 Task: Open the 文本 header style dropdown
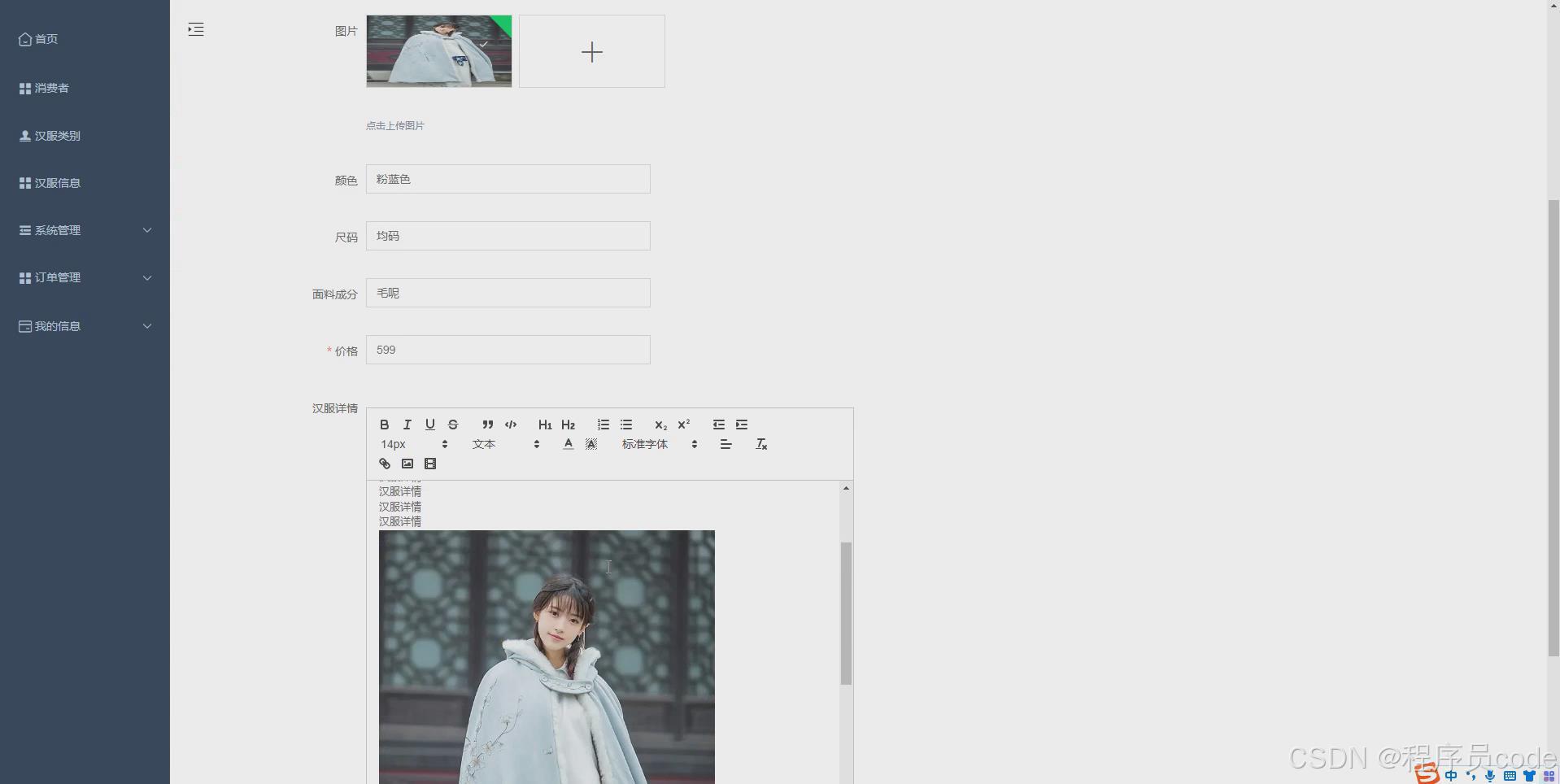pos(506,444)
